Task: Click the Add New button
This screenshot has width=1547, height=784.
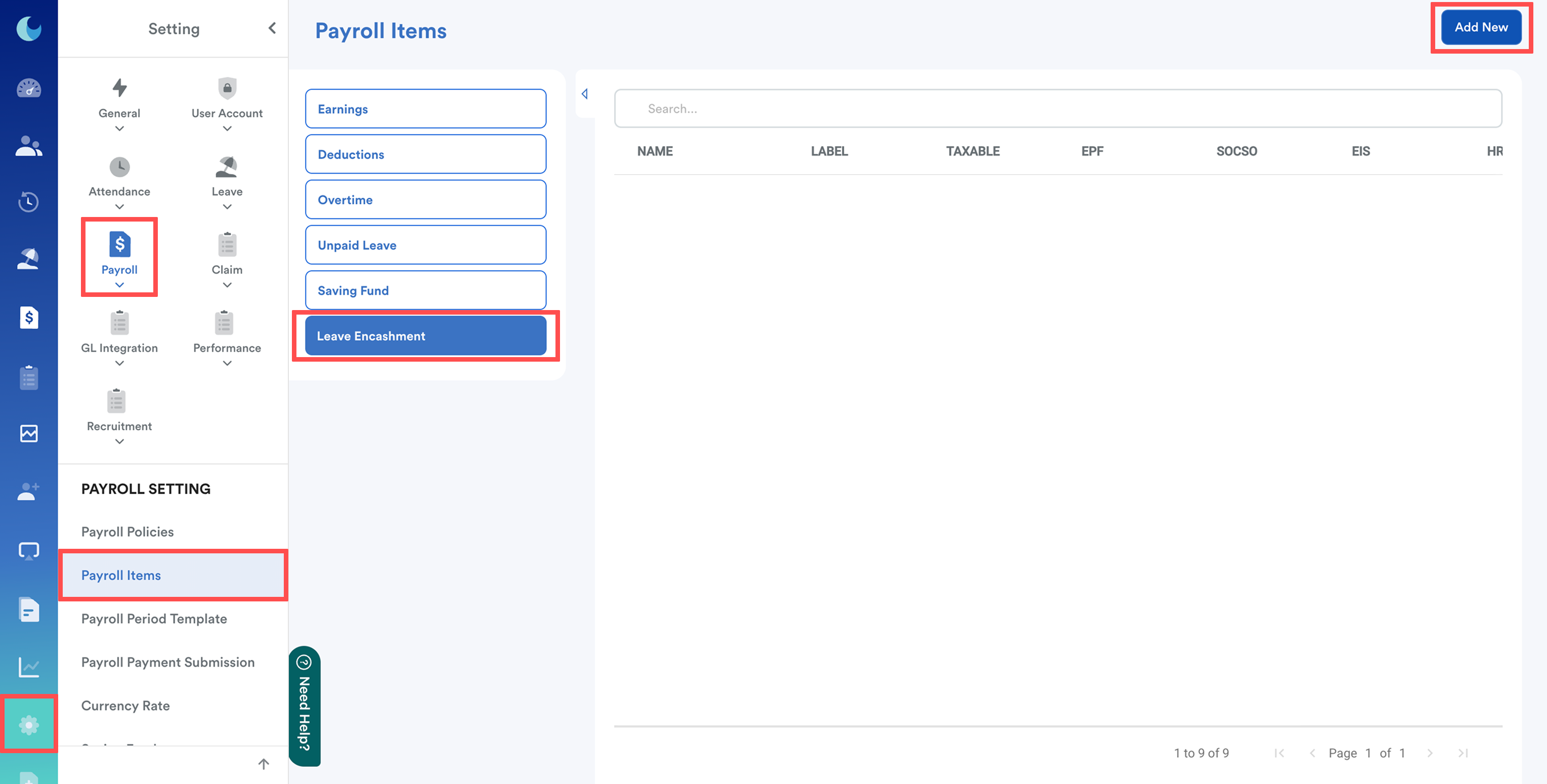Action: pyautogui.click(x=1480, y=28)
